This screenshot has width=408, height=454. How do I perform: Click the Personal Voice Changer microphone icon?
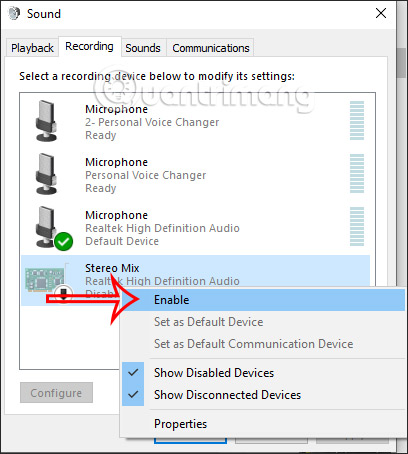[46, 174]
